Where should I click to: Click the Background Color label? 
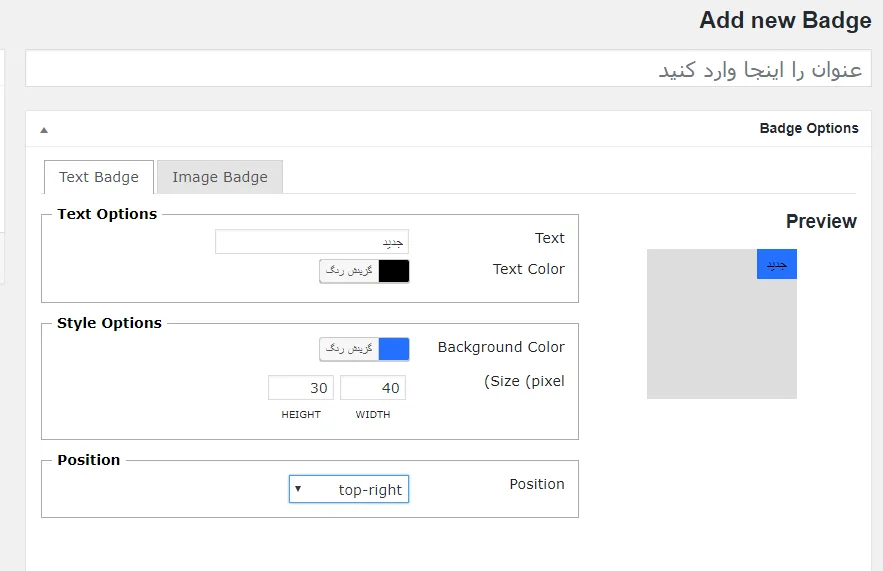tap(501, 347)
